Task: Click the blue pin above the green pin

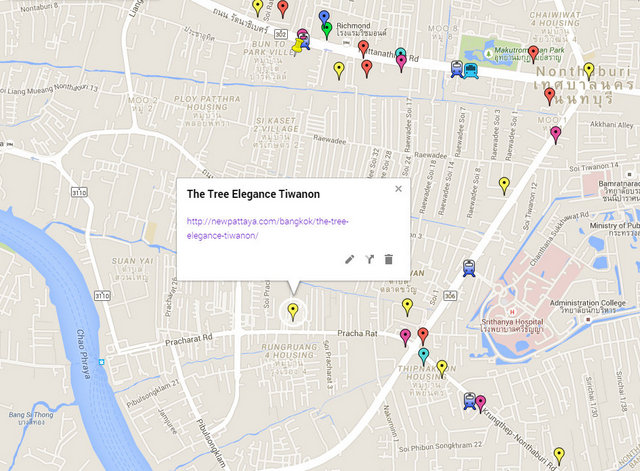Action: tap(324, 18)
